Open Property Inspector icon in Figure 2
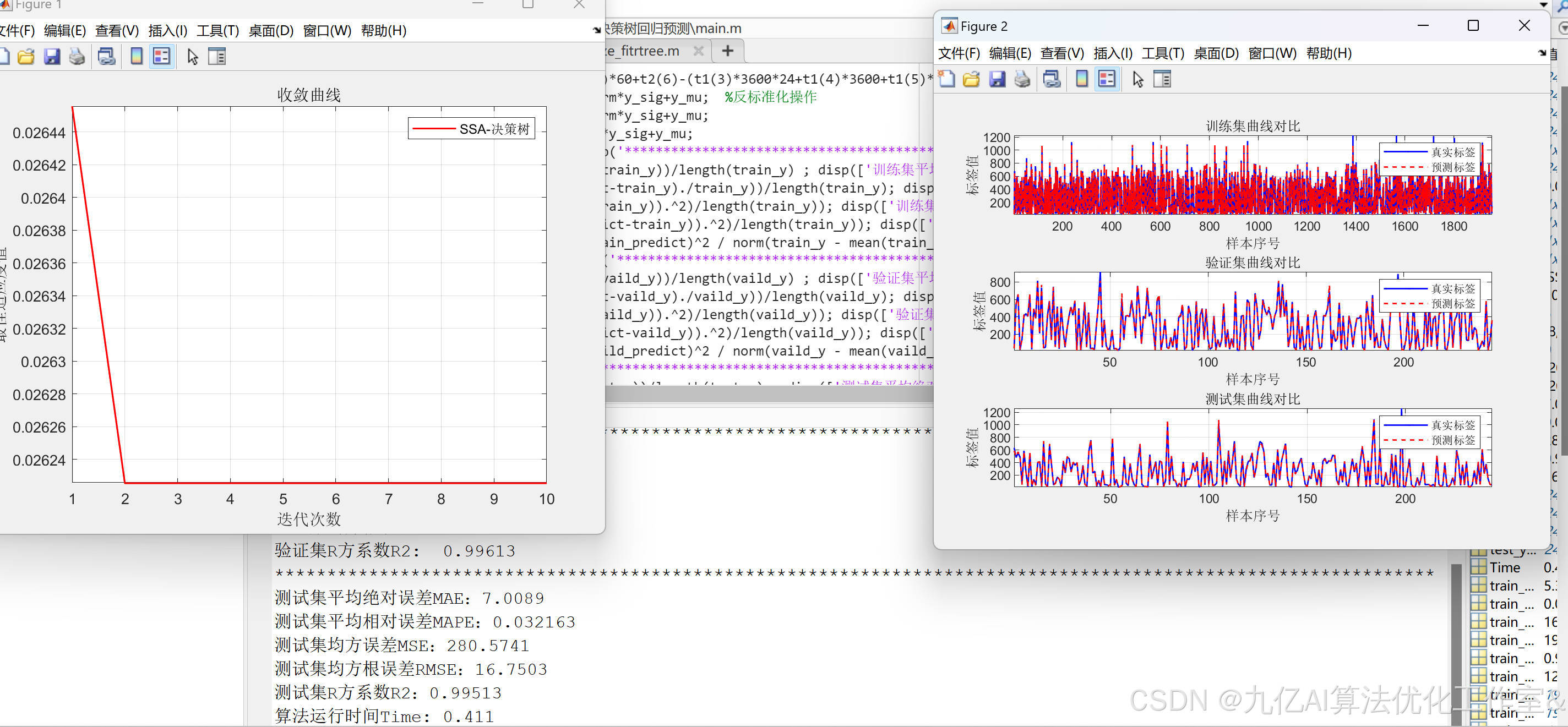This screenshot has width=1568, height=727. pyautogui.click(x=1162, y=79)
